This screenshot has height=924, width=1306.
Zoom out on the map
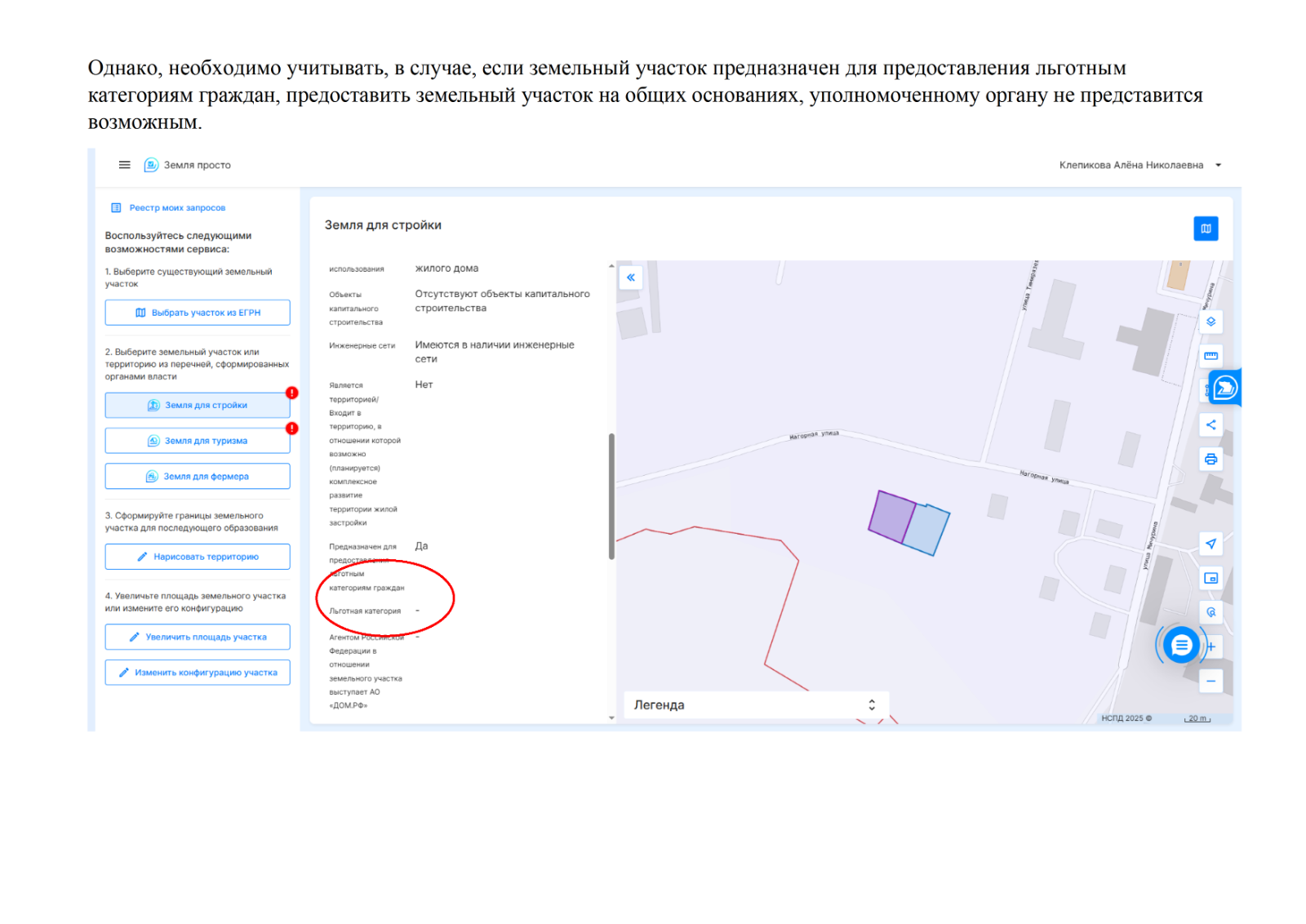point(1210,681)
